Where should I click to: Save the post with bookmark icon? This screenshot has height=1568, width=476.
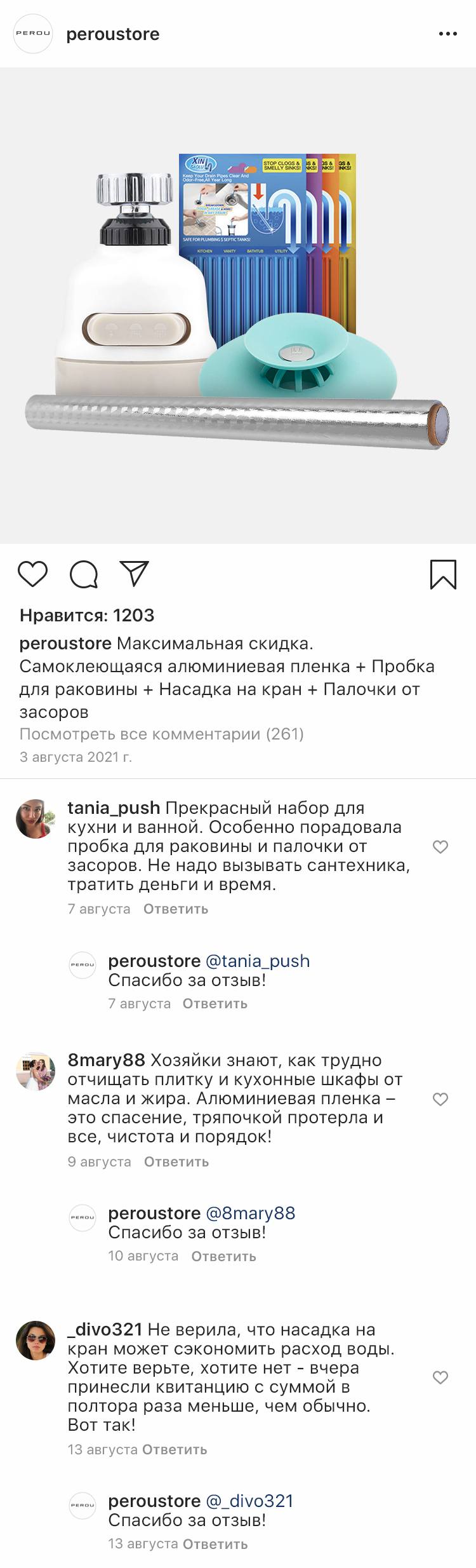pyautogui.click(x=443, y=574)
